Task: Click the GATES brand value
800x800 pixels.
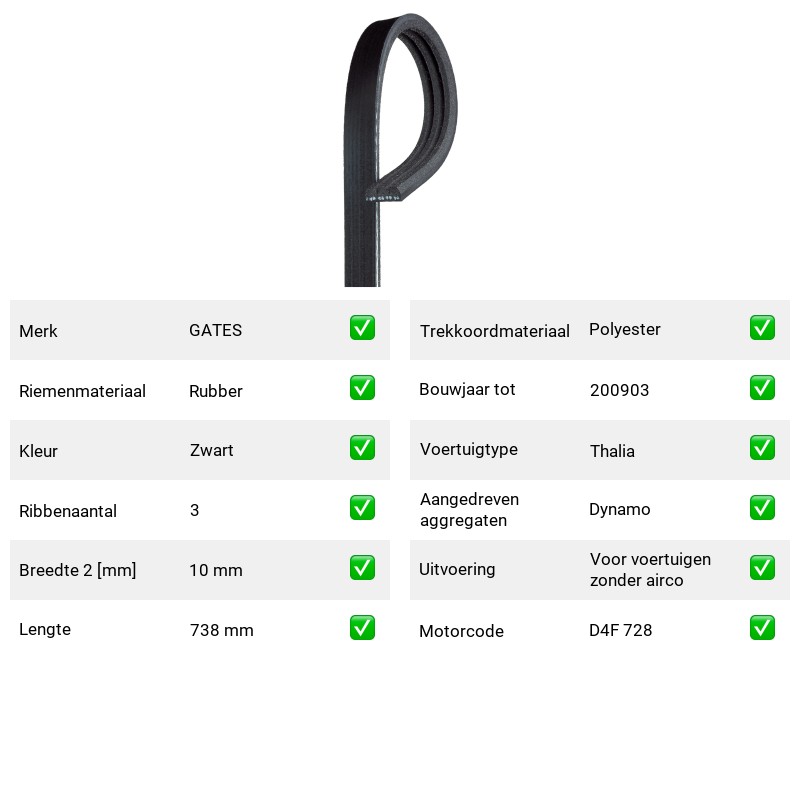Action: (215, 330)
